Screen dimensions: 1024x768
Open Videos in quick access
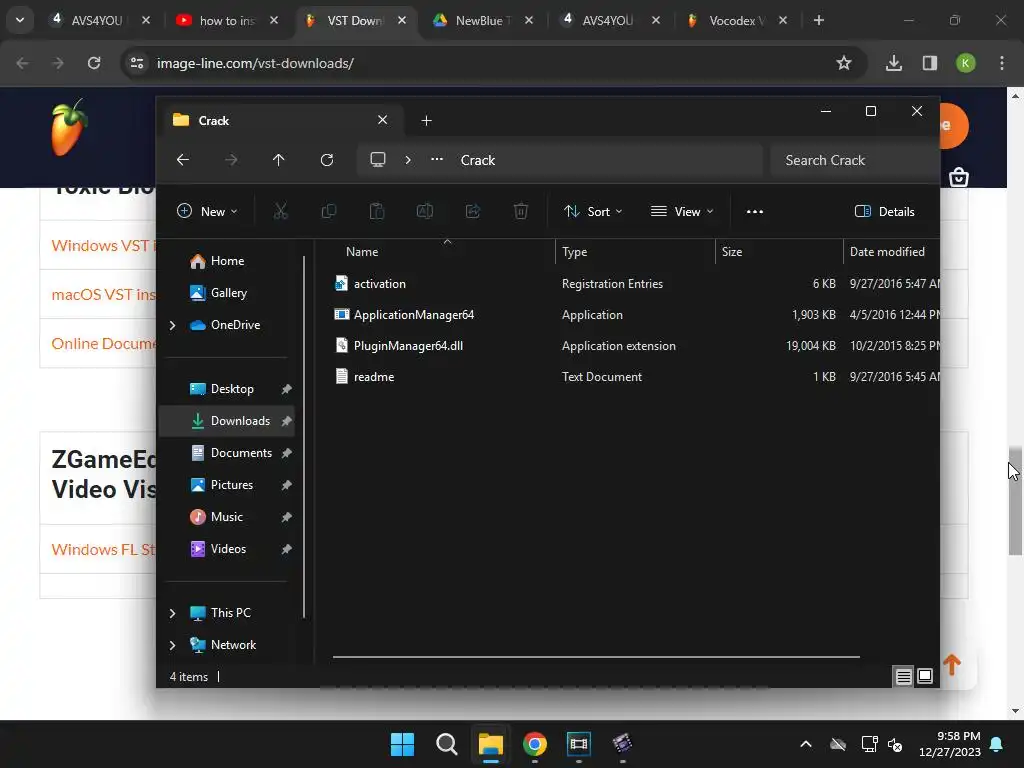tap(228, 549)
